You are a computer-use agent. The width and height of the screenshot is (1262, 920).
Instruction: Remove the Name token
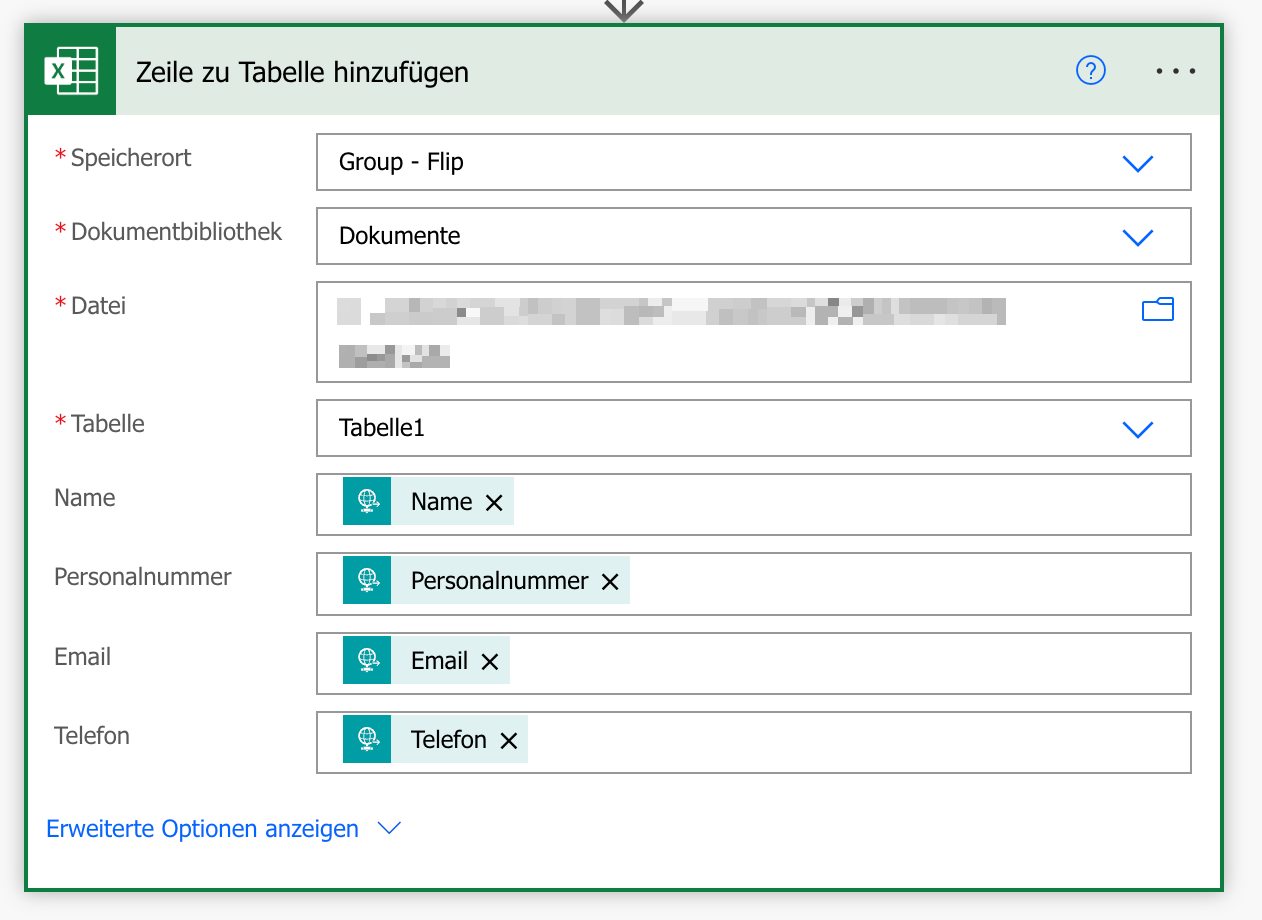click(x=493, y=503)
